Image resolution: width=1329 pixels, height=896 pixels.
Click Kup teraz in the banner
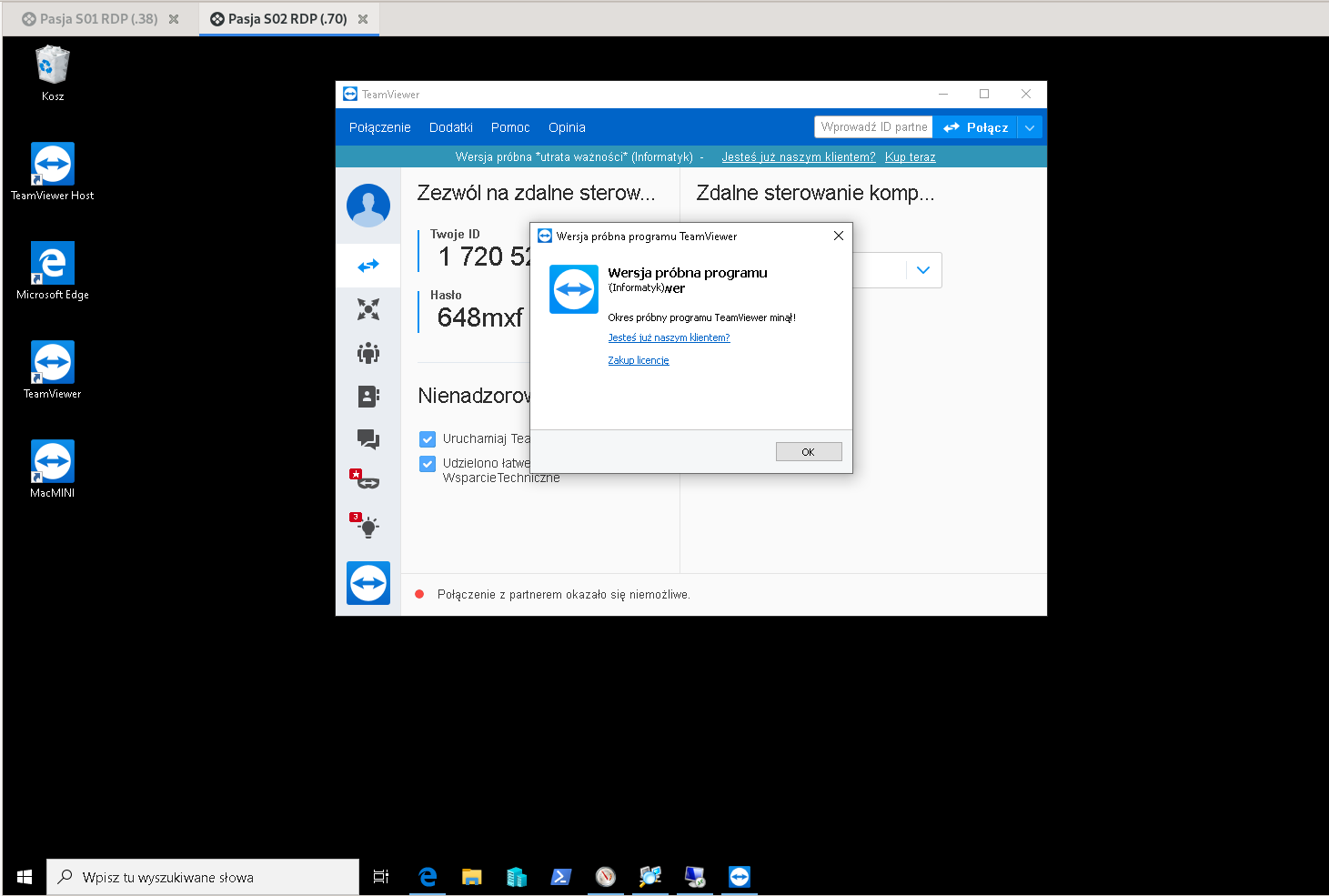[x=911, y=157]
